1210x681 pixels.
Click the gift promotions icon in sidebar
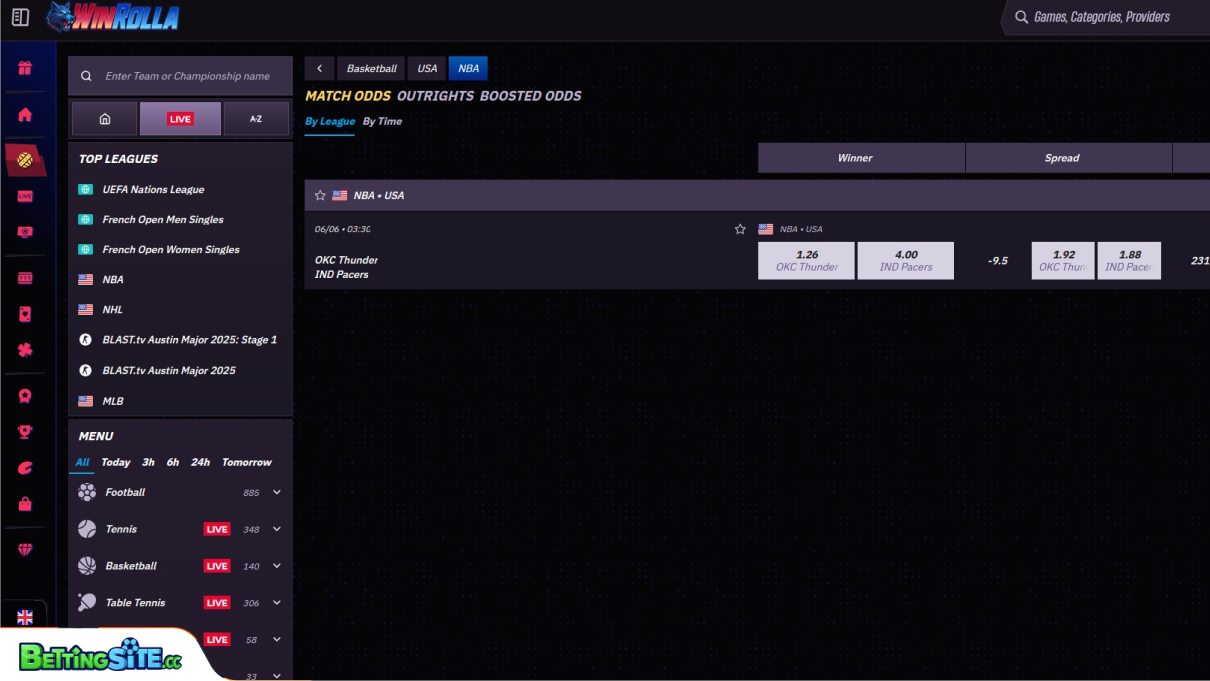[x=25, y=69]
